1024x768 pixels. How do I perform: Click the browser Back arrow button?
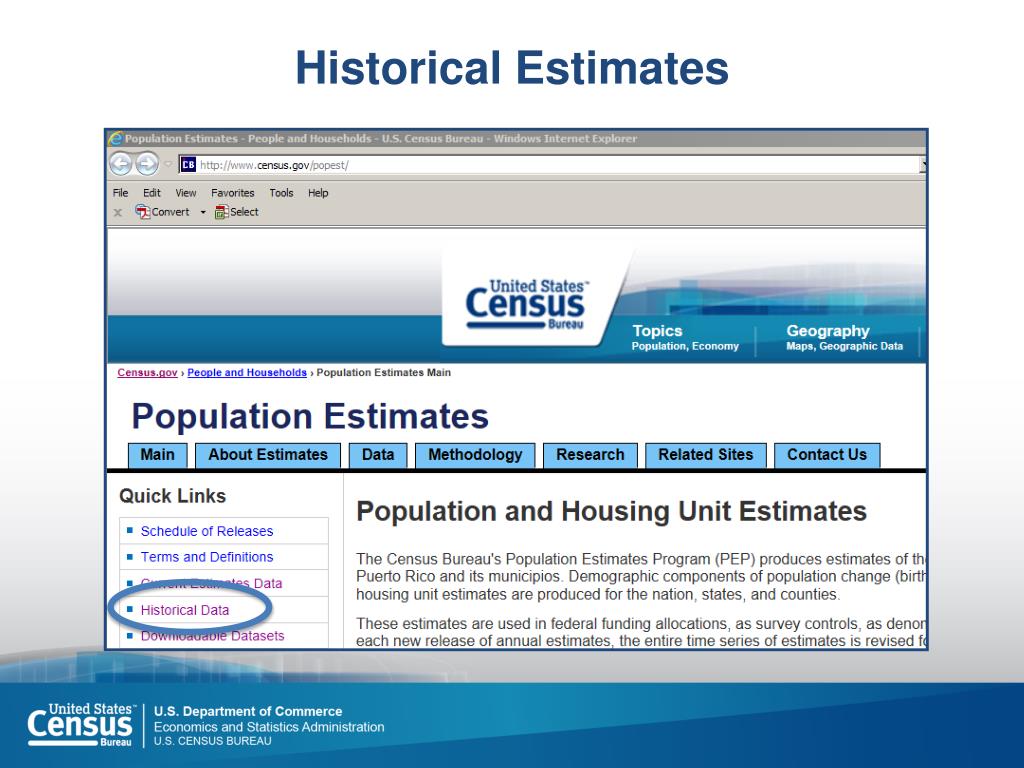point(121,163)
